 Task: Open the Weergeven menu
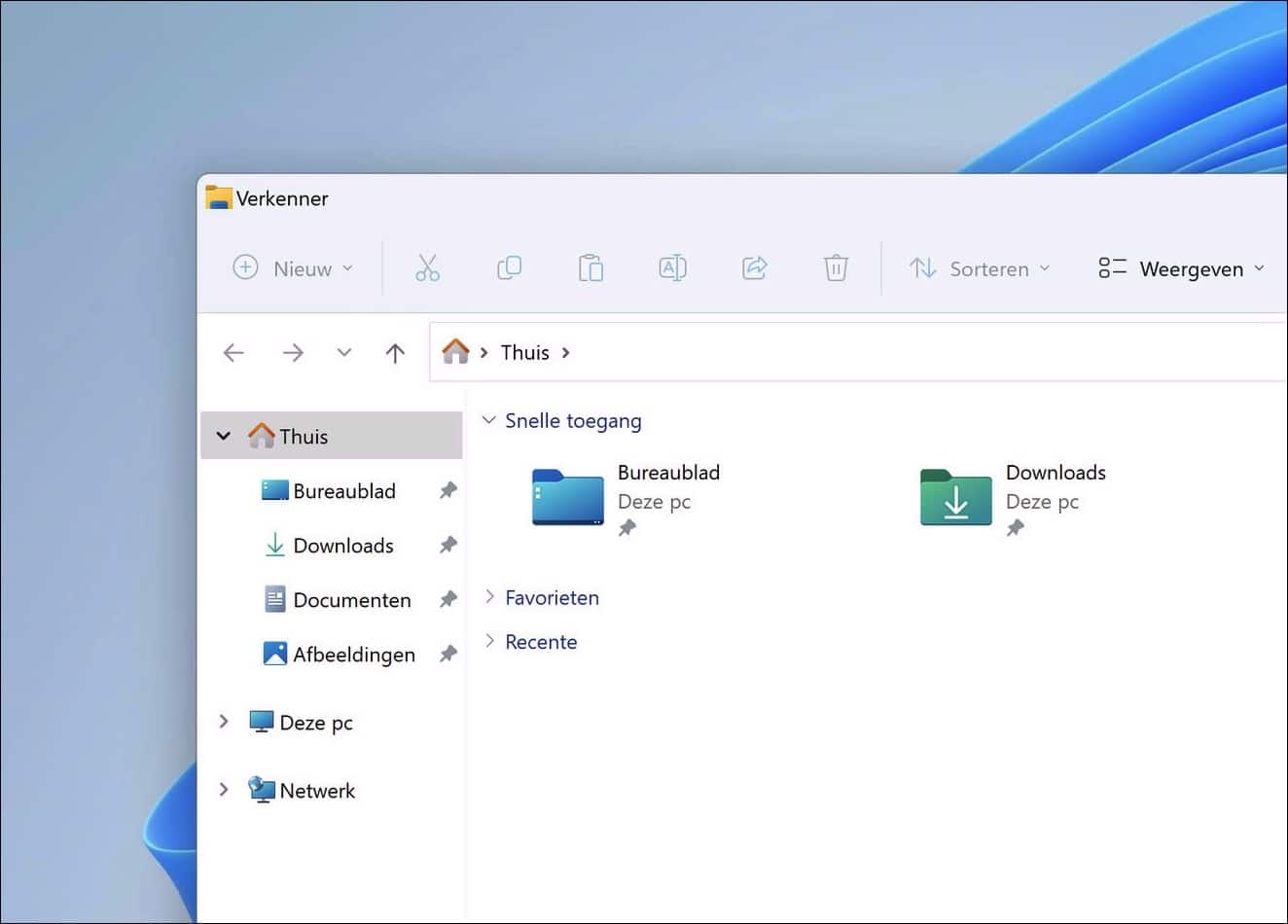1182,268
